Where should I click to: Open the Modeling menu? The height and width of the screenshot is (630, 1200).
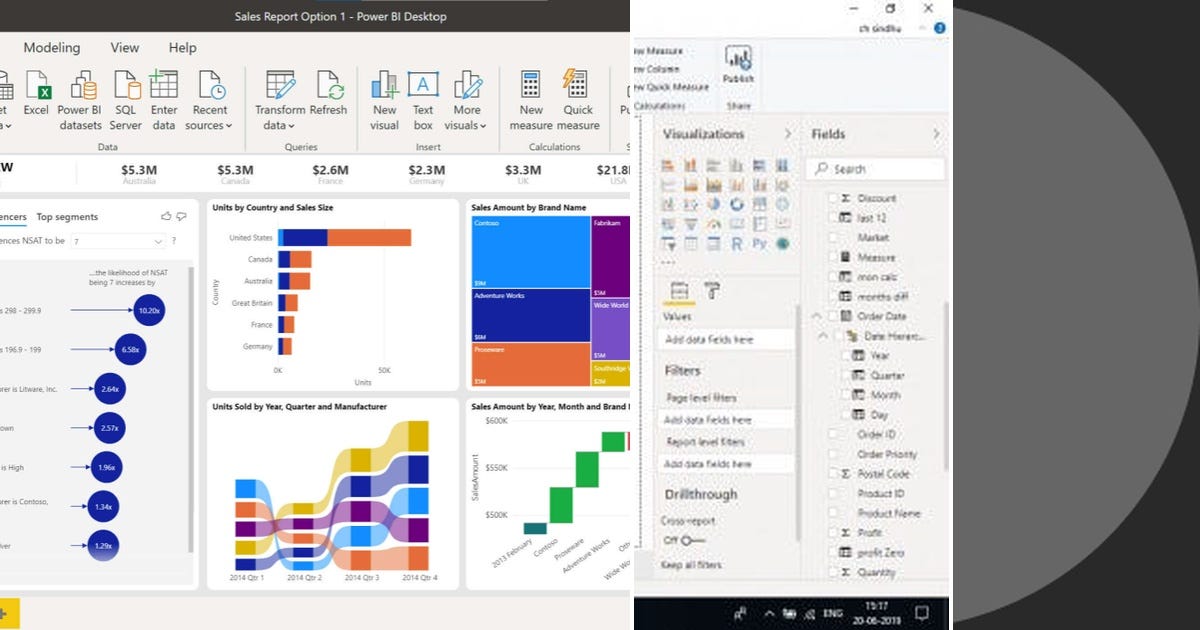pos(52,48)
